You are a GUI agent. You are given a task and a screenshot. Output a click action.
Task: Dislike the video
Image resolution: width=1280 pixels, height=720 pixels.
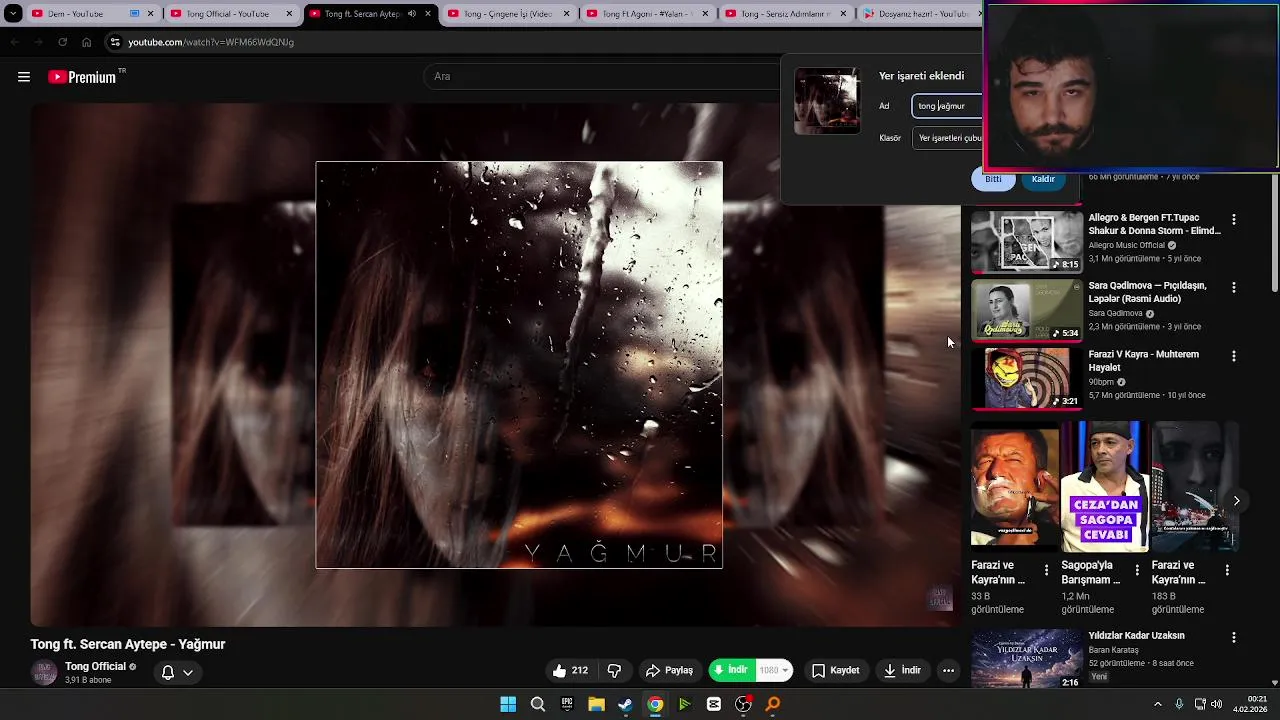(x=614, y=670)
